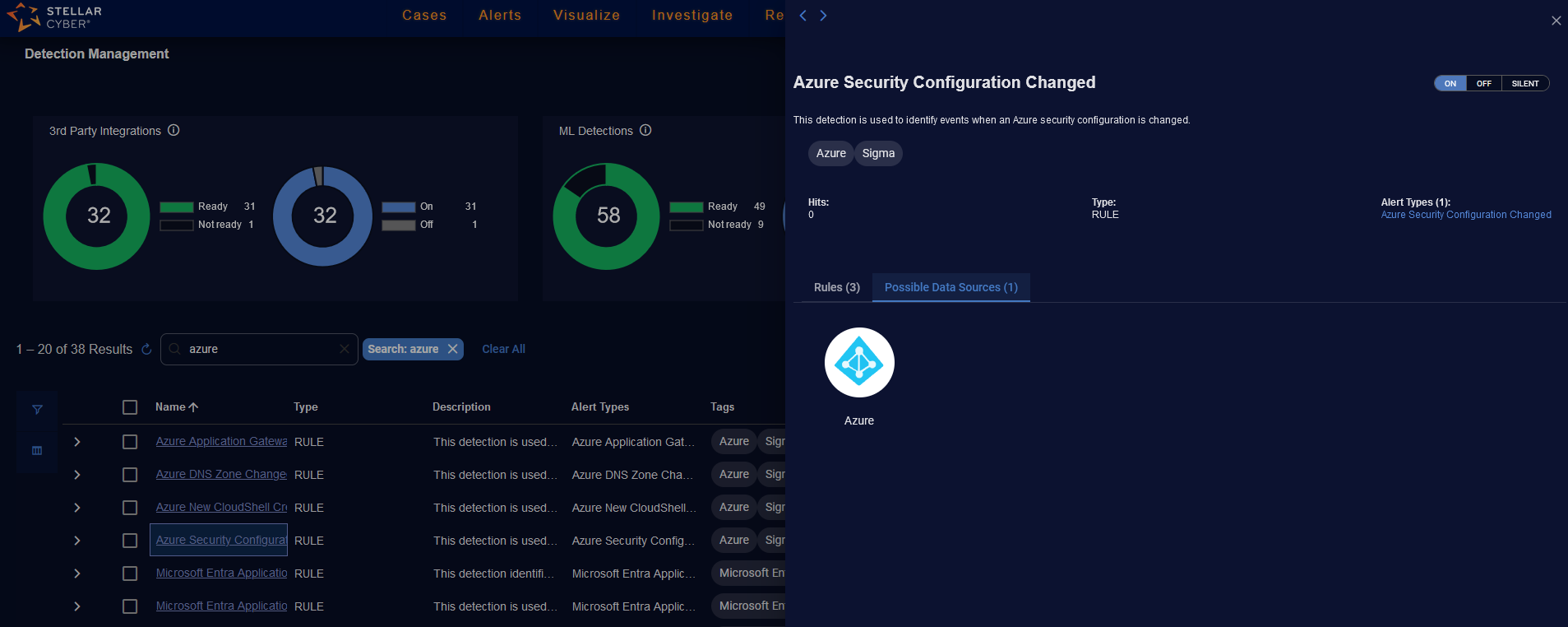
Task: Click the Clear All link
Action: 503,349
